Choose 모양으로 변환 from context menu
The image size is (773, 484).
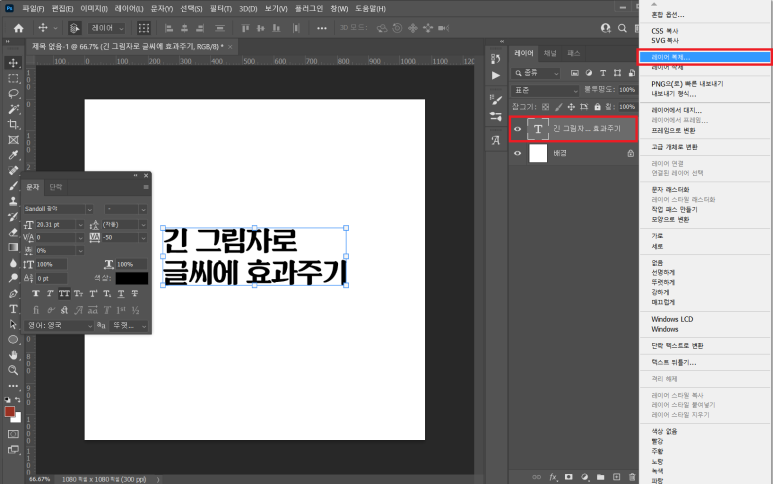tap(669, 219)
